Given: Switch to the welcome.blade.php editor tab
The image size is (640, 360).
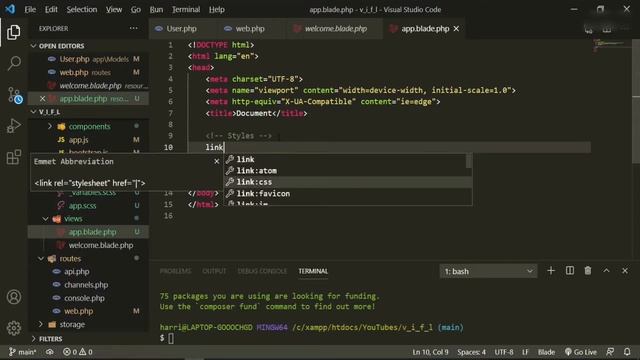Looking at the screenshot, I should click(x=336, y=29).
